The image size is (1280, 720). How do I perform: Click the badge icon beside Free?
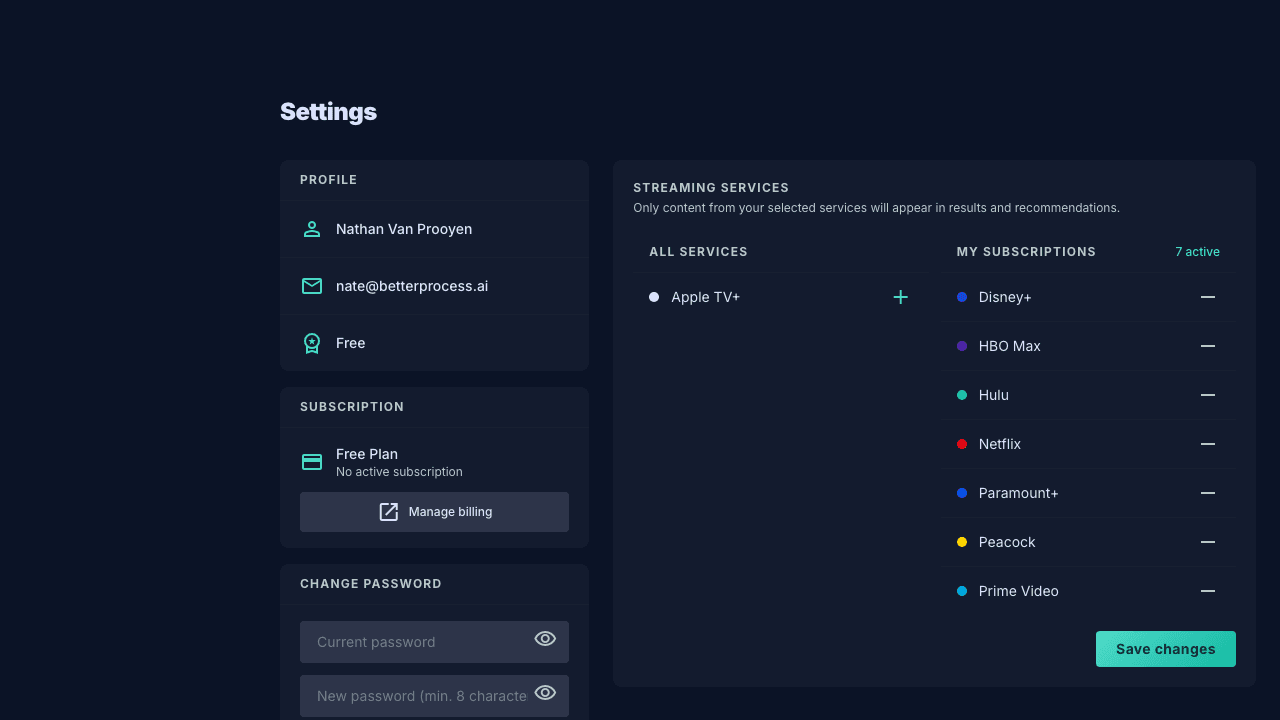311,342
